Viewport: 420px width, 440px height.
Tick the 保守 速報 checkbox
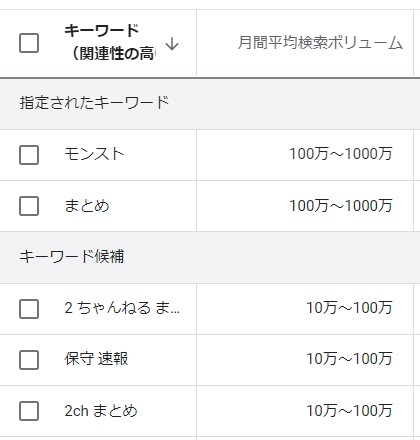pos(29,360)
